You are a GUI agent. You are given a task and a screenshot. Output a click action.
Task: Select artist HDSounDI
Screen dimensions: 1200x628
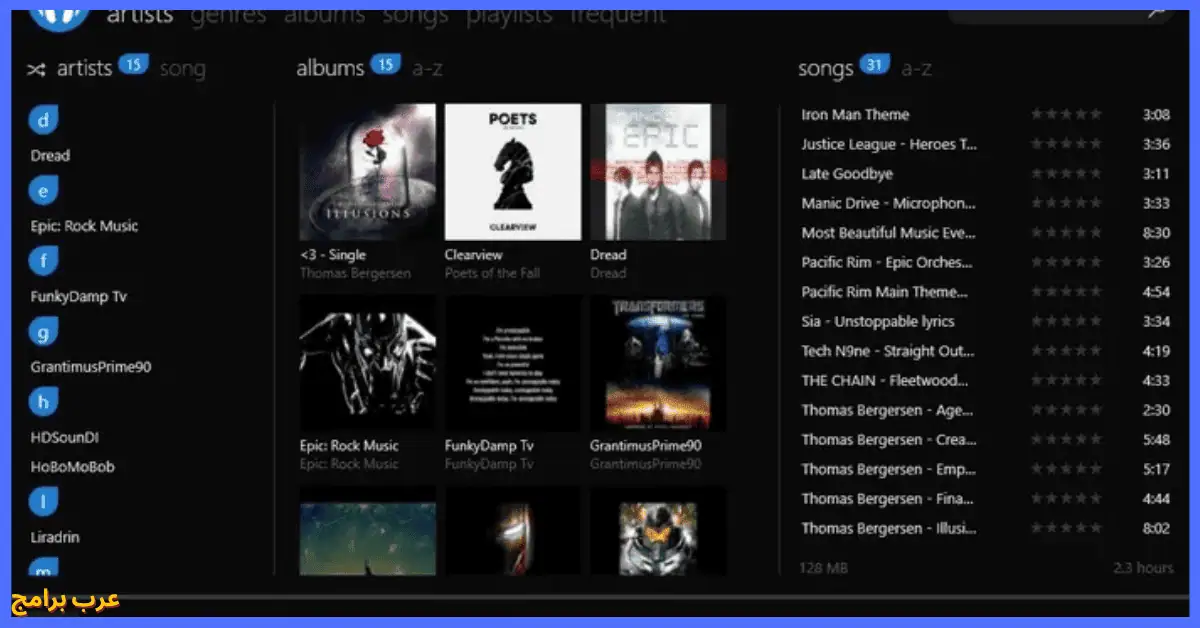tap(64, 438)
